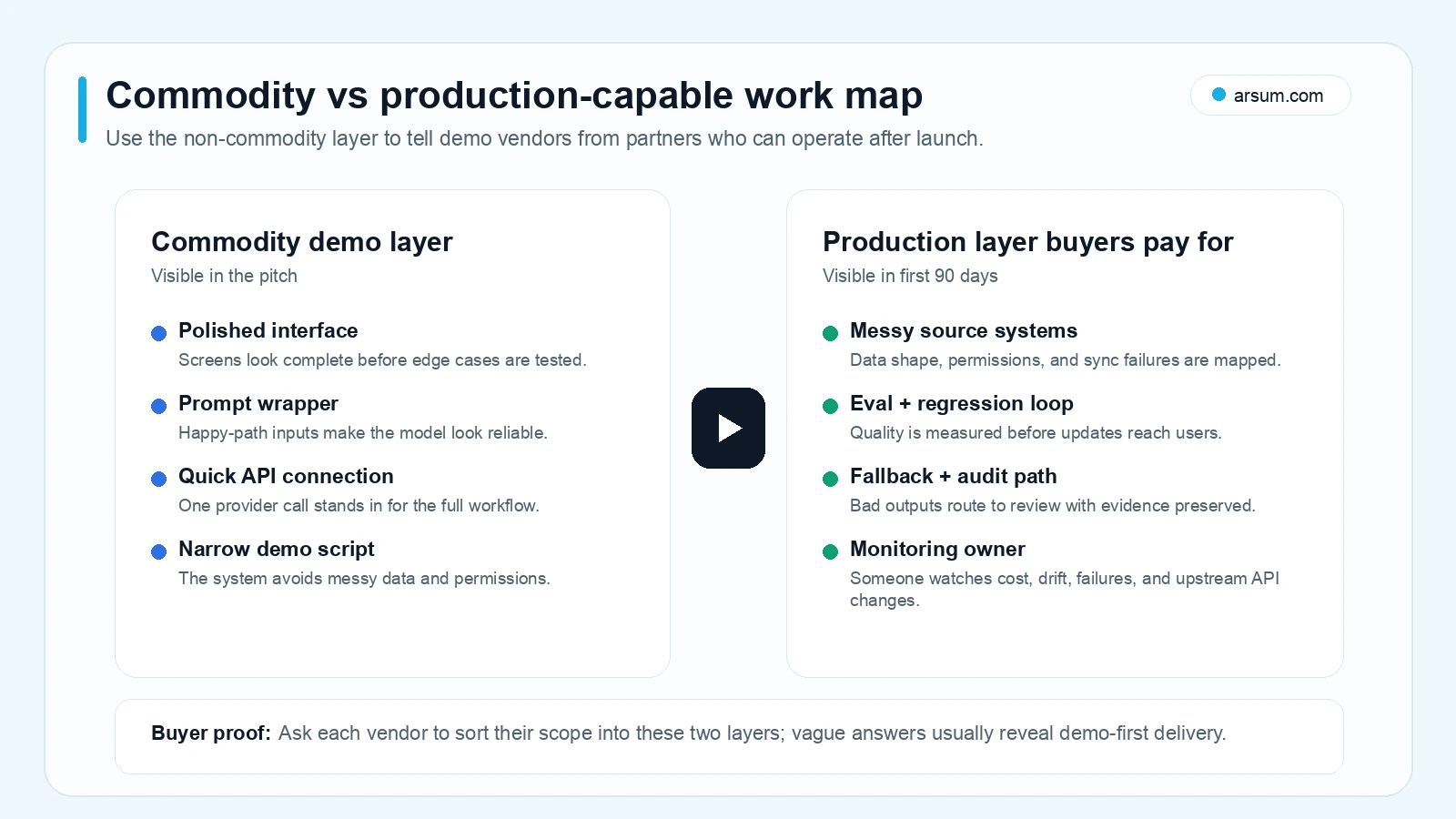Click the blue bullet beside Polished interface

point(159,333)
